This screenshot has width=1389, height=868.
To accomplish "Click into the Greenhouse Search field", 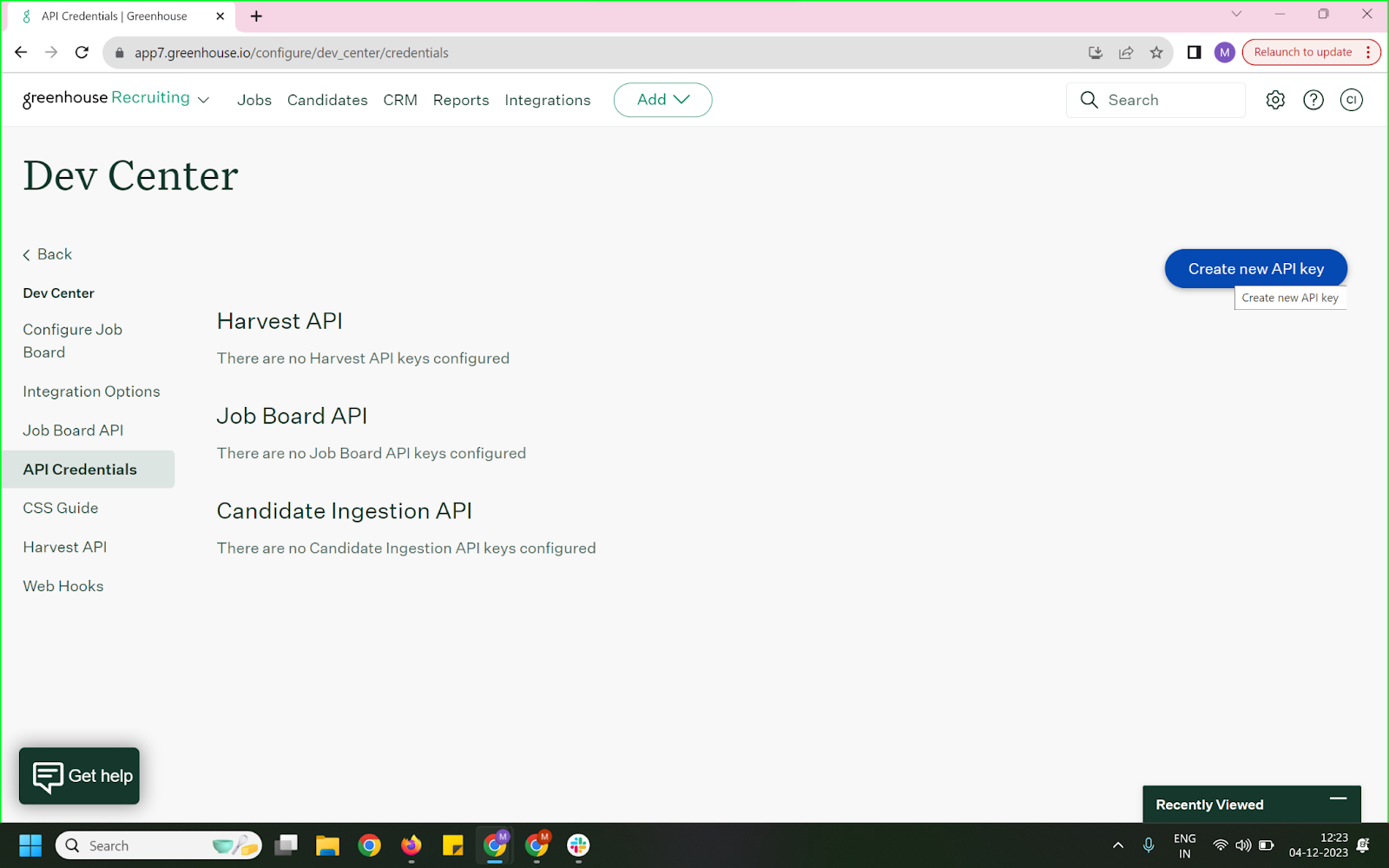I will [1155, 100].
